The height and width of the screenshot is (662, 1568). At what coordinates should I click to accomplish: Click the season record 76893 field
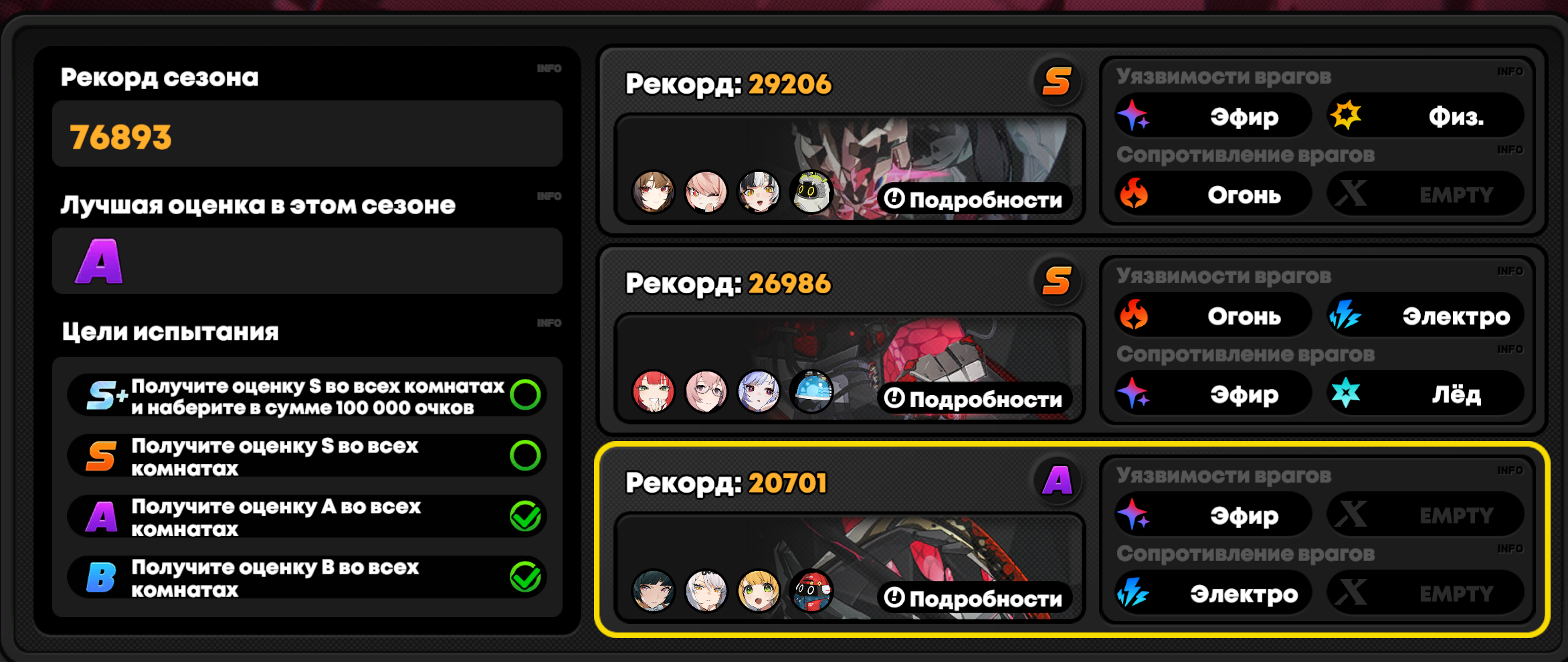(x=307, y=134)
